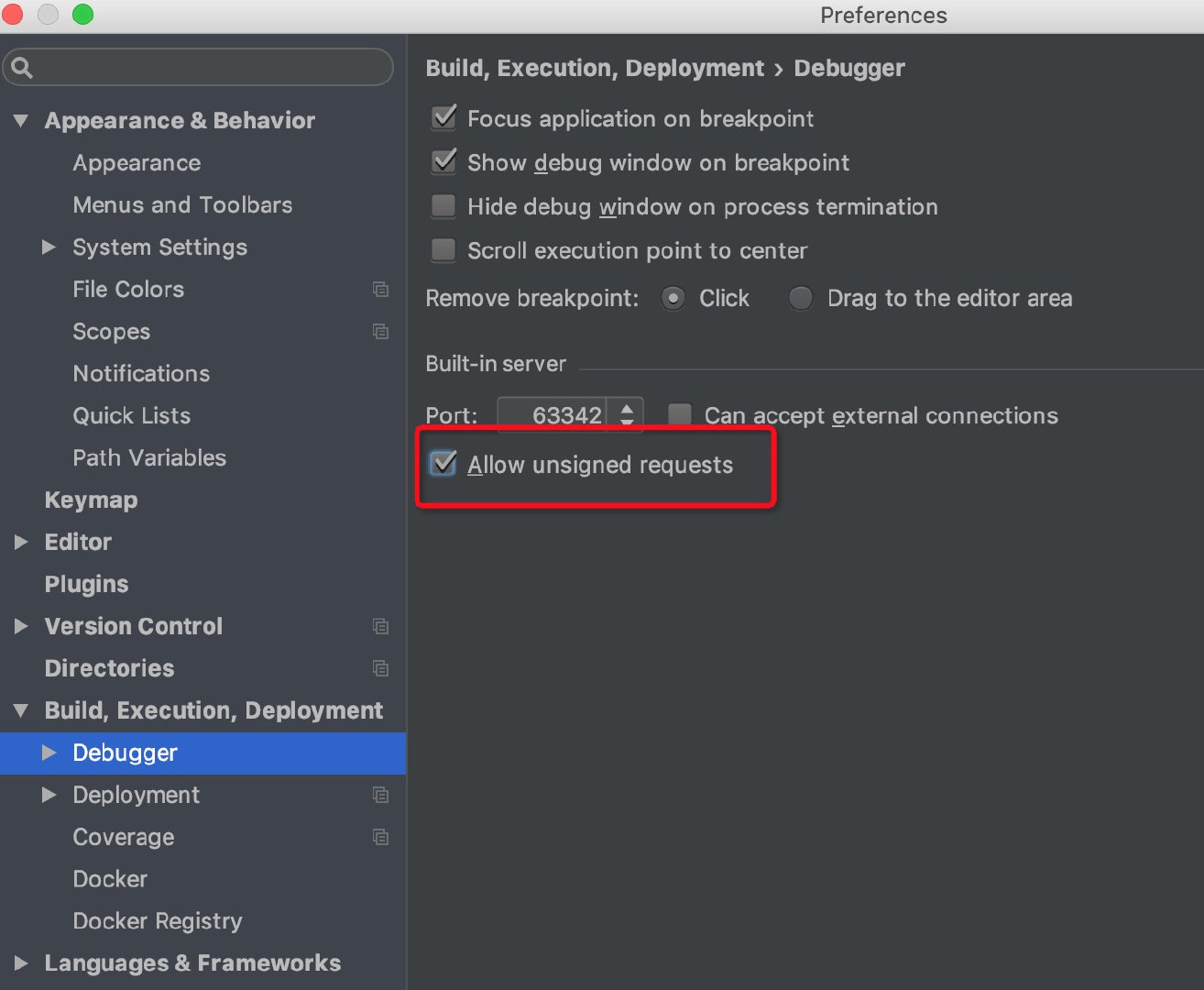Go to the Docker Registry settings
1204x990 pixels.
(158, 921)
